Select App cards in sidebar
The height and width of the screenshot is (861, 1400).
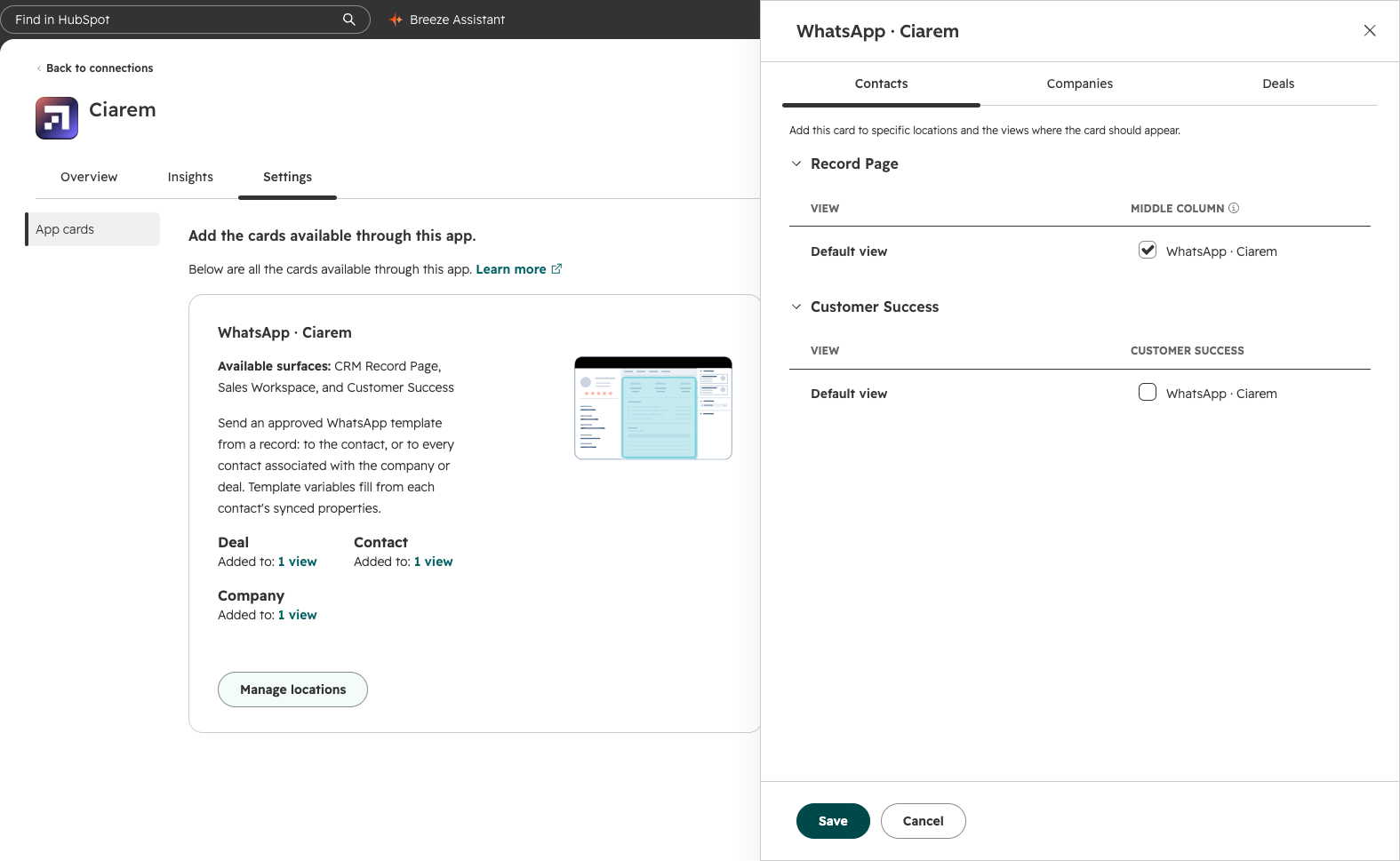coord(92,229)
